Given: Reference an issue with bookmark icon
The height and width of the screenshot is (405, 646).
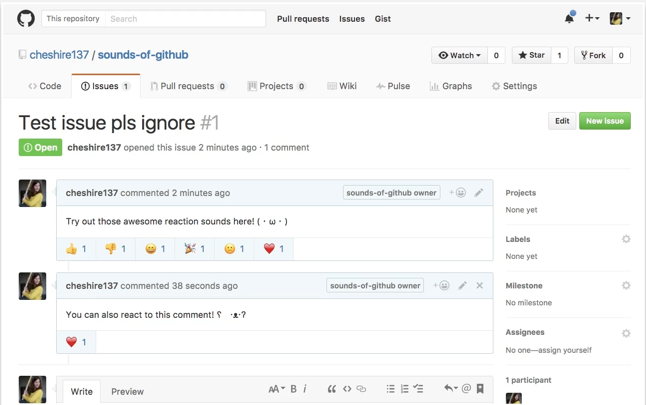Looking at the screenshot, I should pyautogui.click(x=480, y=388).
